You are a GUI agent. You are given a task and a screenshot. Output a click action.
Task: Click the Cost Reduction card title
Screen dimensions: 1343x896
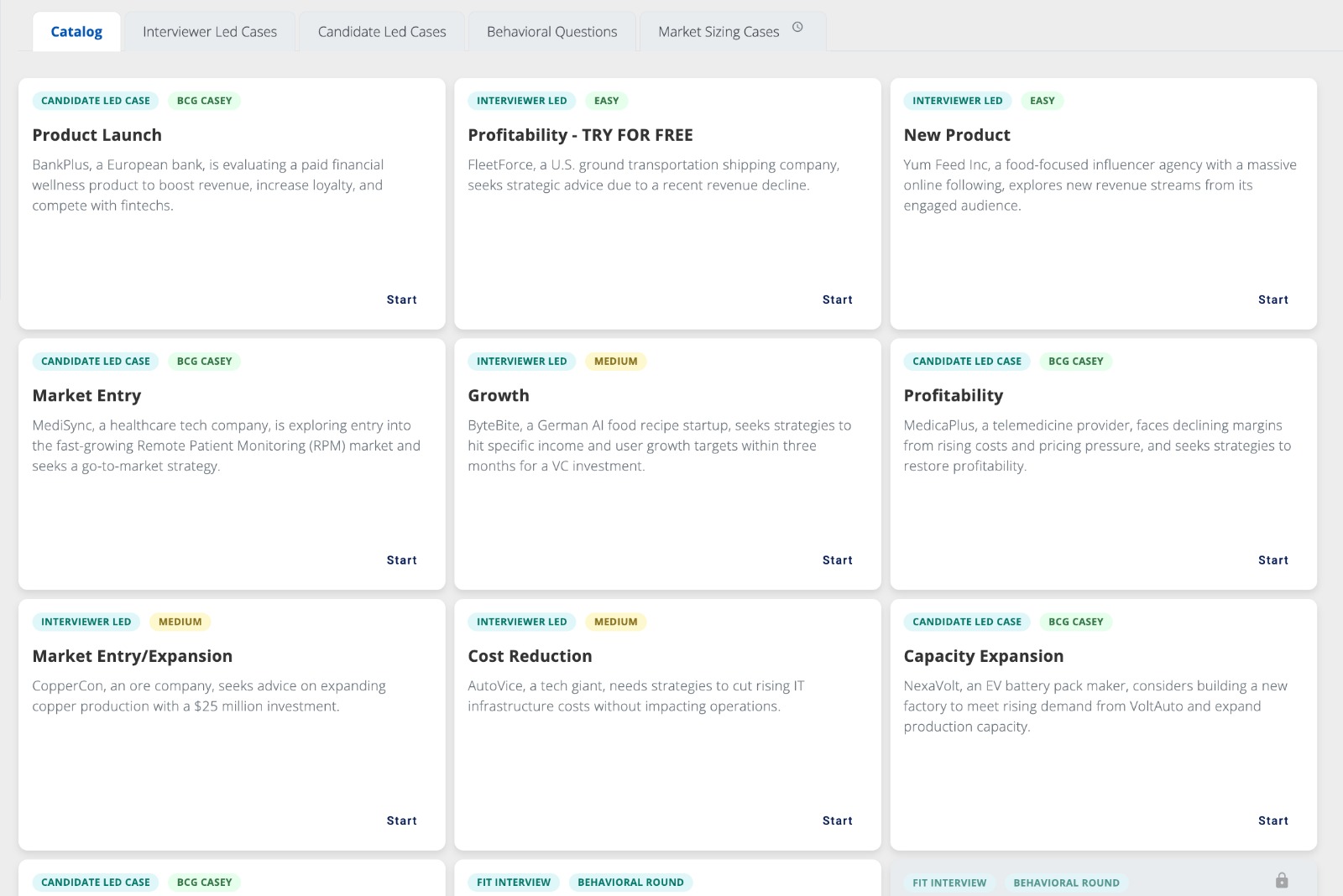tap(530, 656)
